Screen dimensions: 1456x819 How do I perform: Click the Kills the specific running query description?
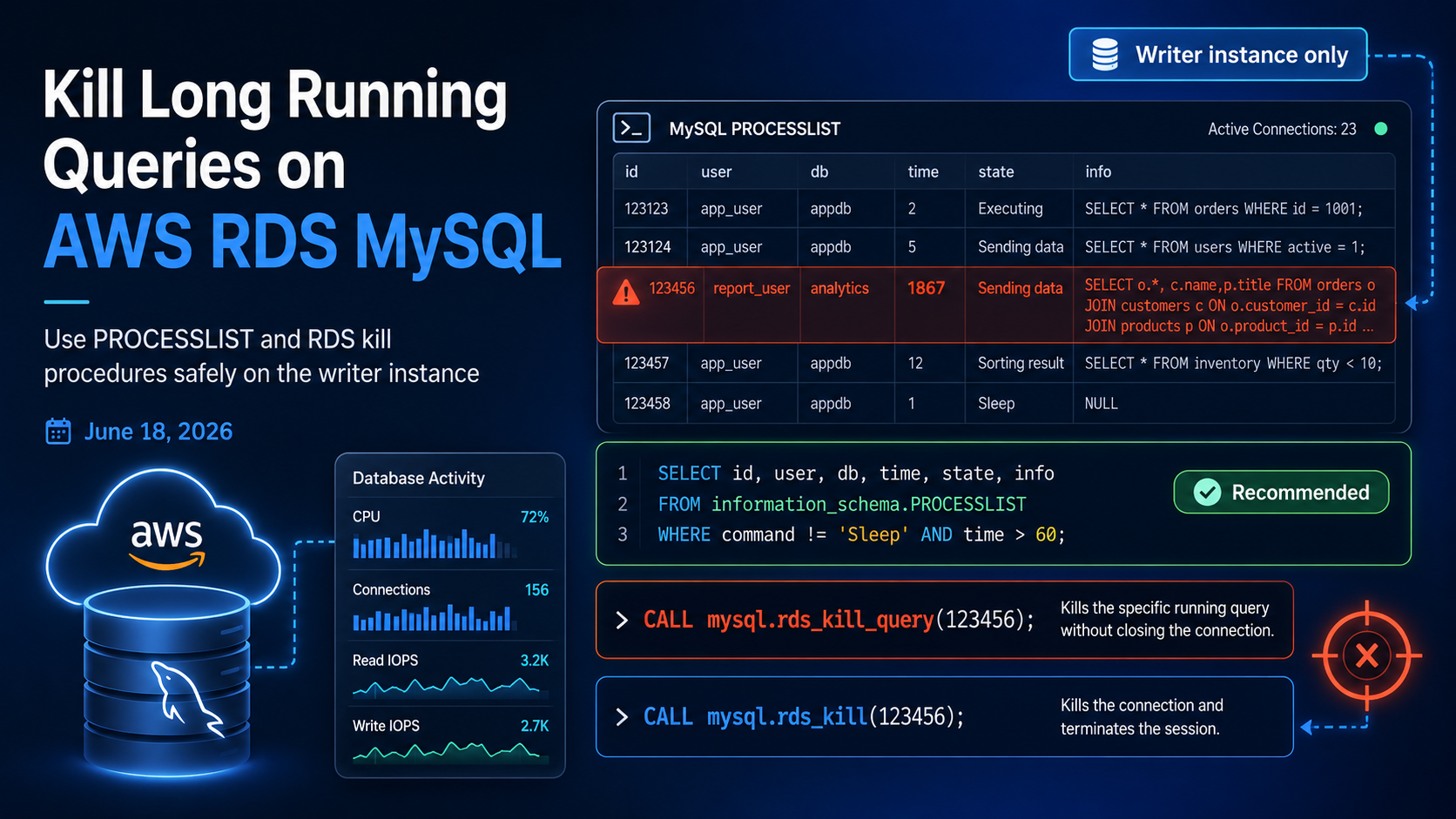point(1167,619)
